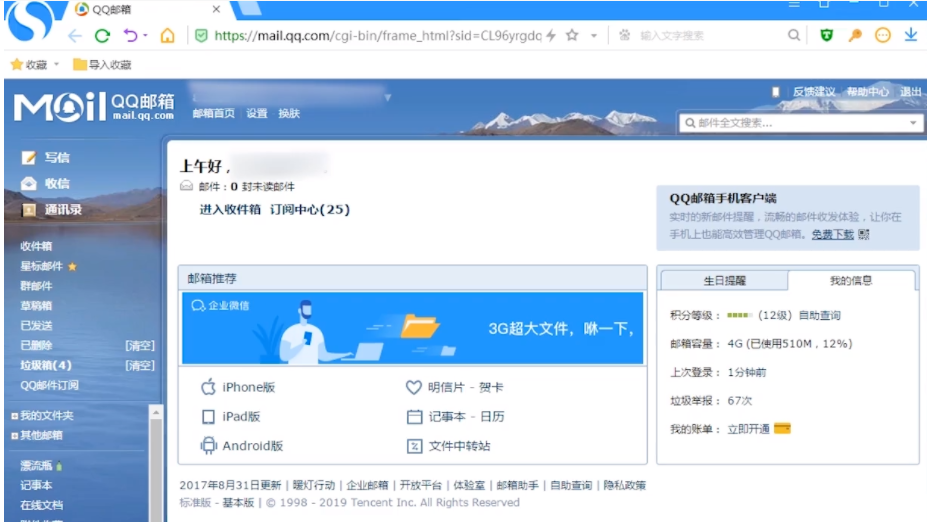Open 邮箱首页 link

213,113
